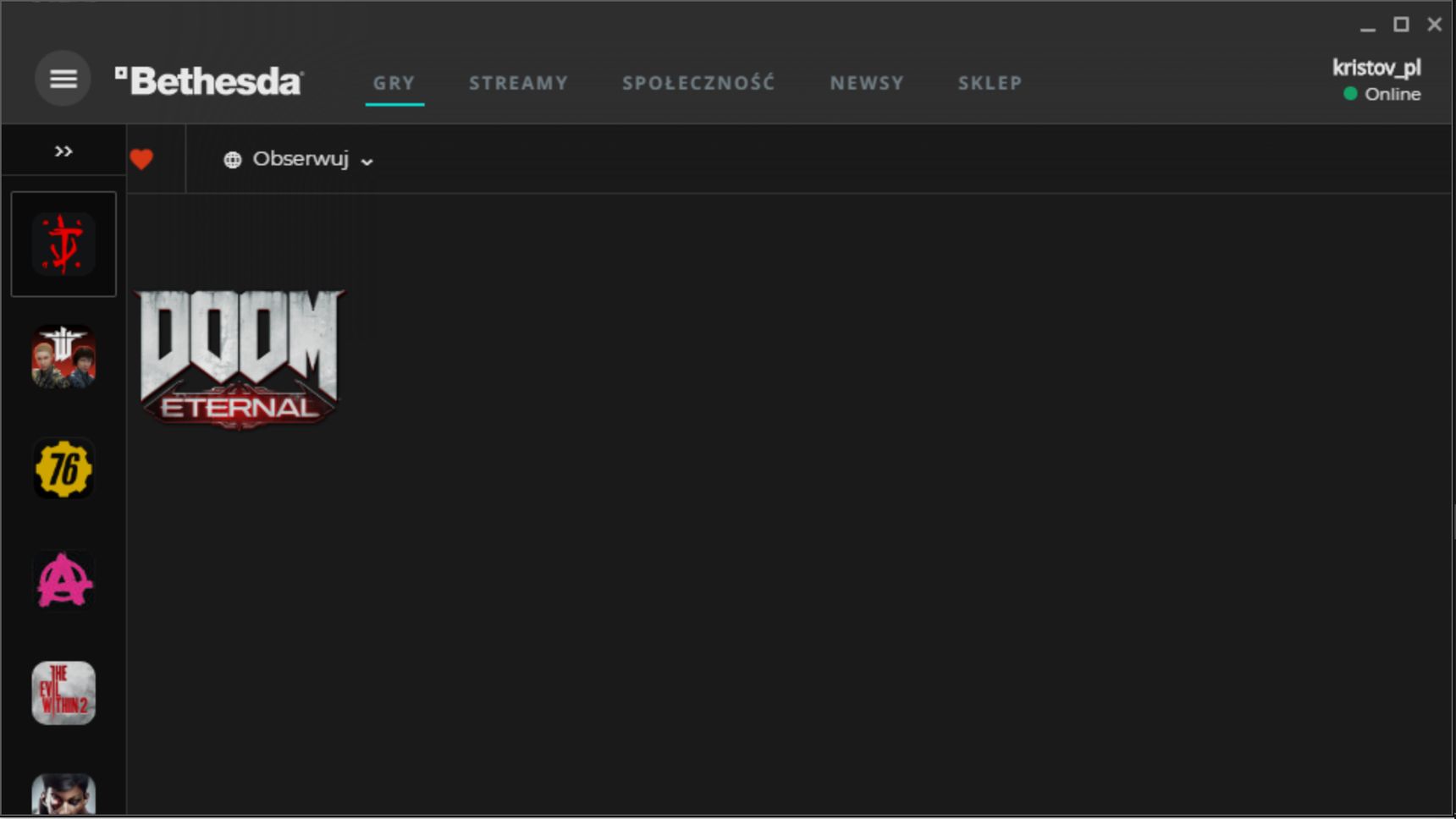Click the Bethesda logo
The width and height of the screenshot is (1456, 819).
click(209, 81)
